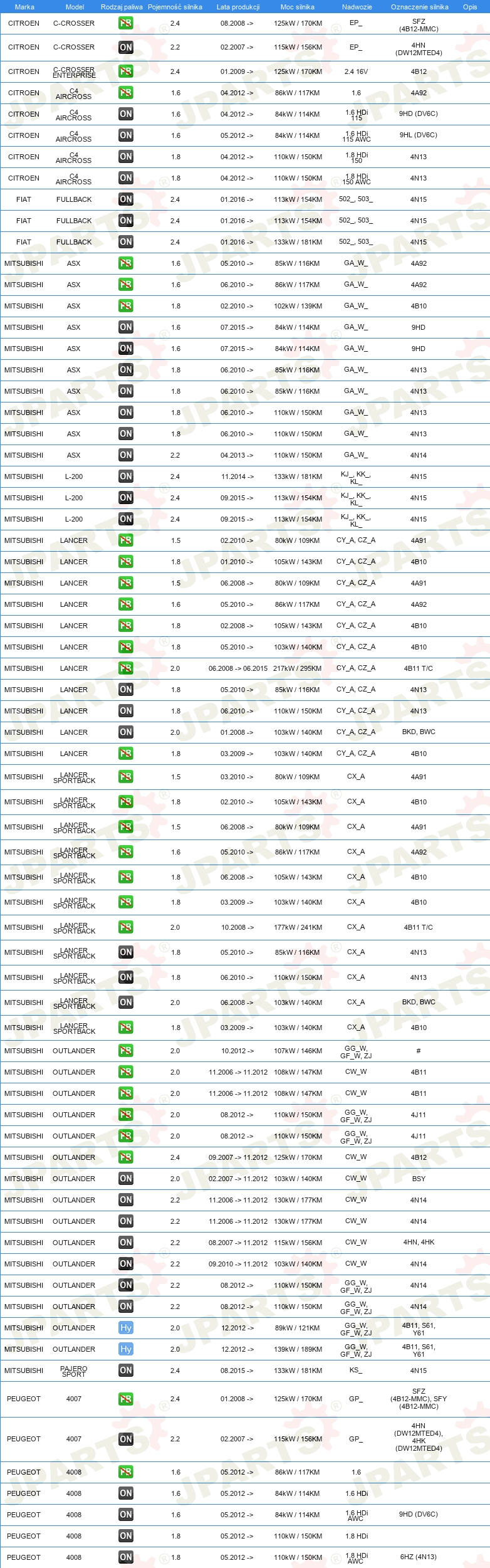The width and height of the screenshot is (490, 1568).
Task: Click the production date cell '01.2009 ->'
Action: pos(237,71)
